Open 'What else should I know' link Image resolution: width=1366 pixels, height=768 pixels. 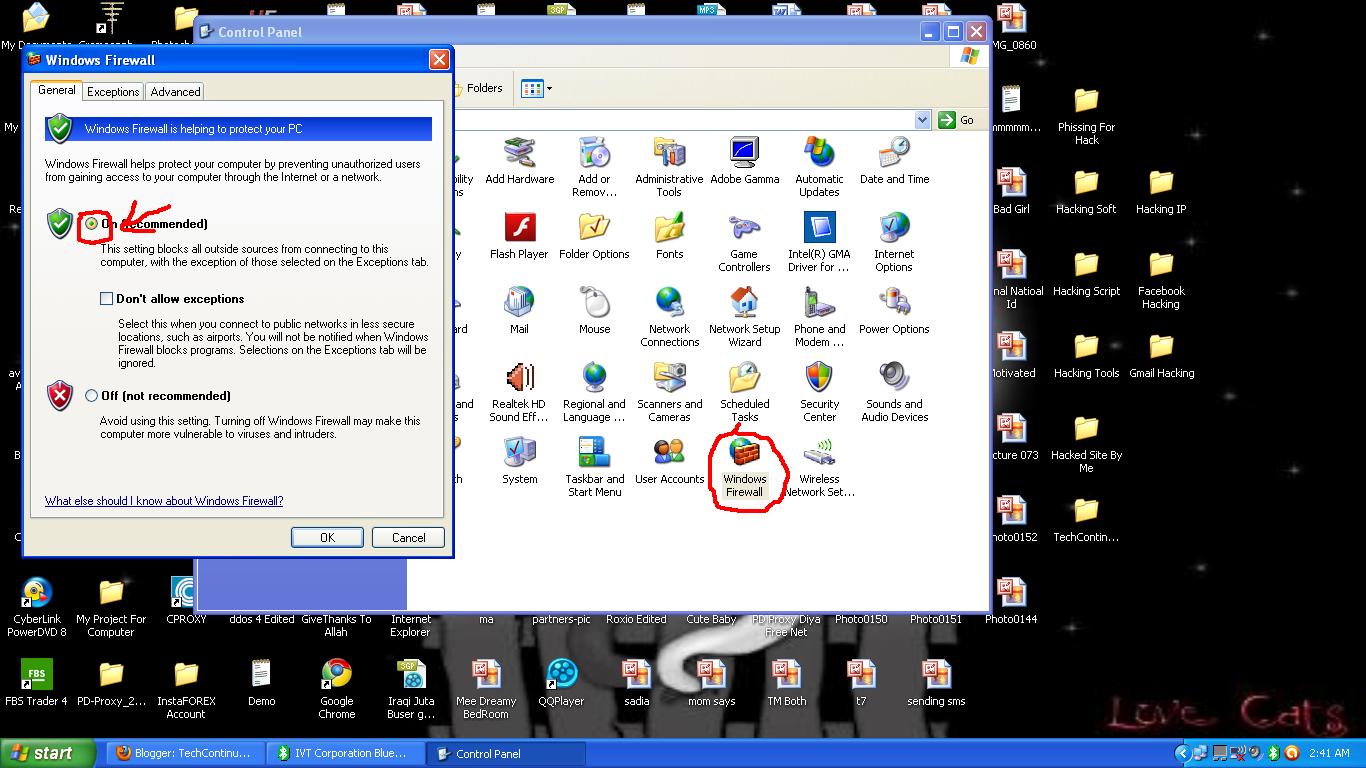click(x=164, y=501)
